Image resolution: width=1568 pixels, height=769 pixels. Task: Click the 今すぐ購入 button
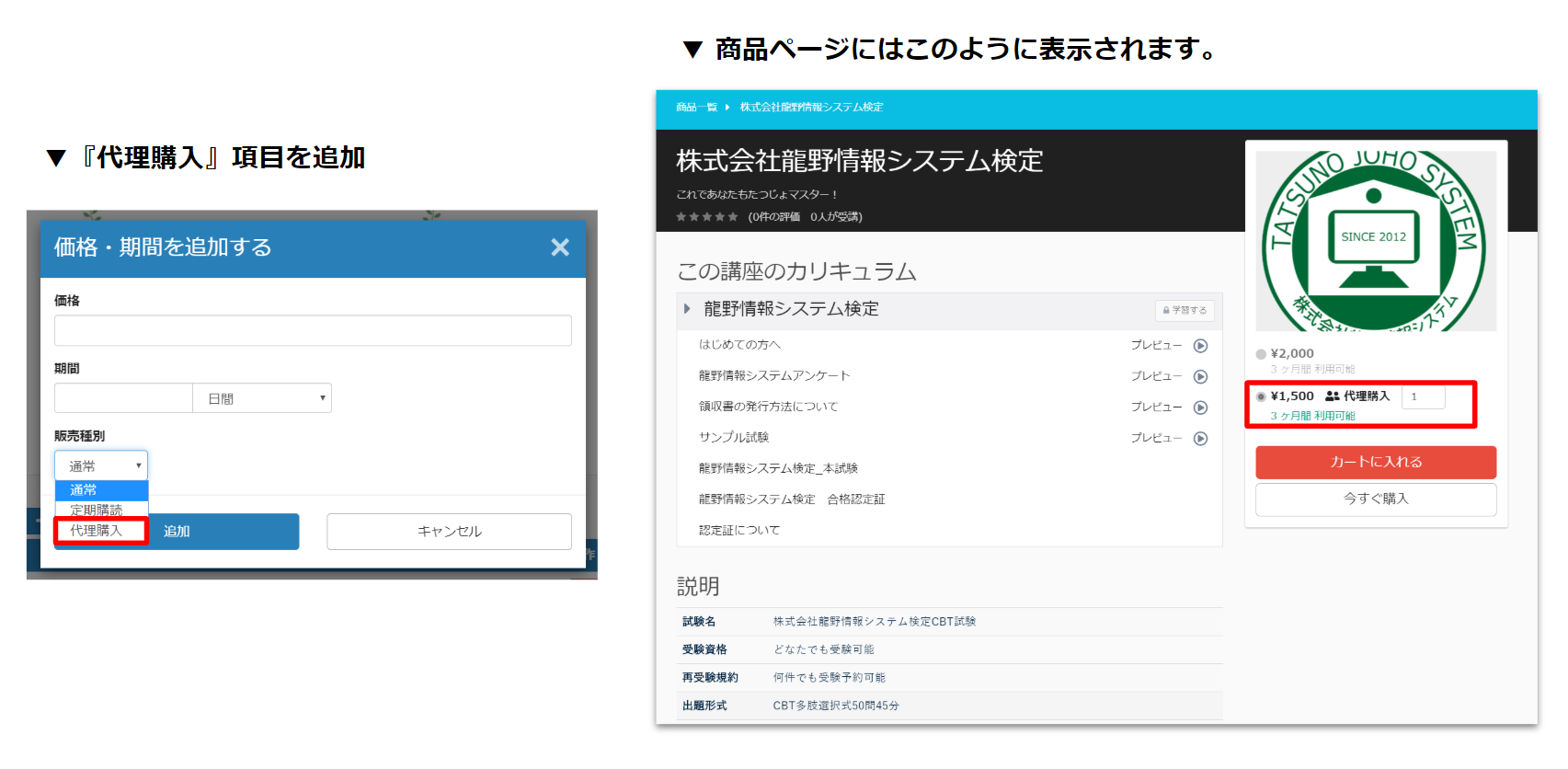[1375, 499]
